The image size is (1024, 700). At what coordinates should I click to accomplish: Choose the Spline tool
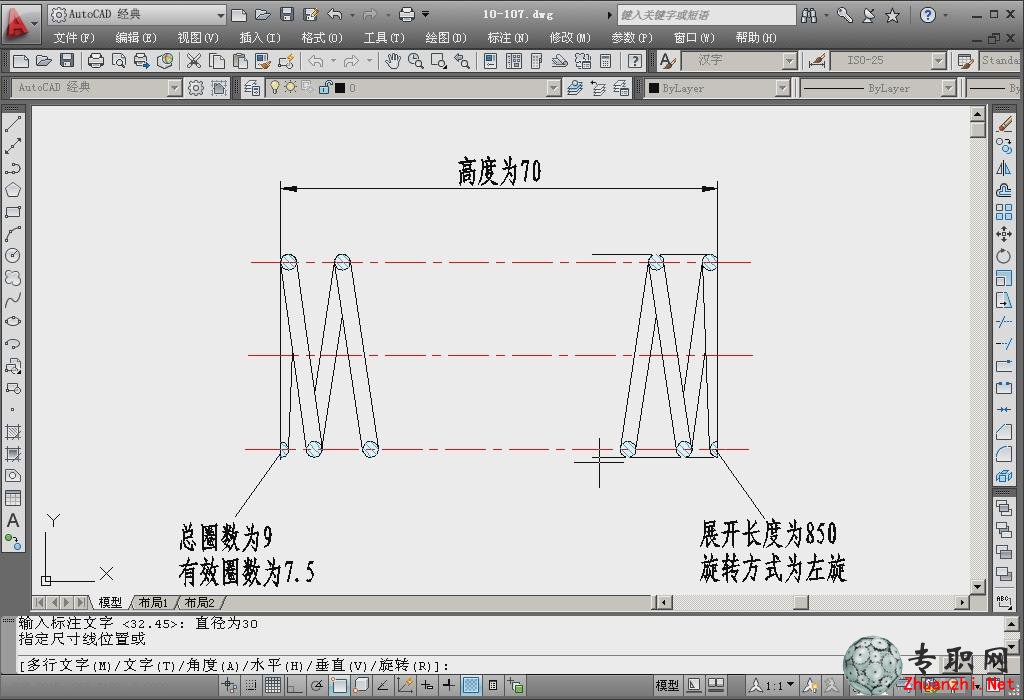pyautogui.click(x=13, y=300)
